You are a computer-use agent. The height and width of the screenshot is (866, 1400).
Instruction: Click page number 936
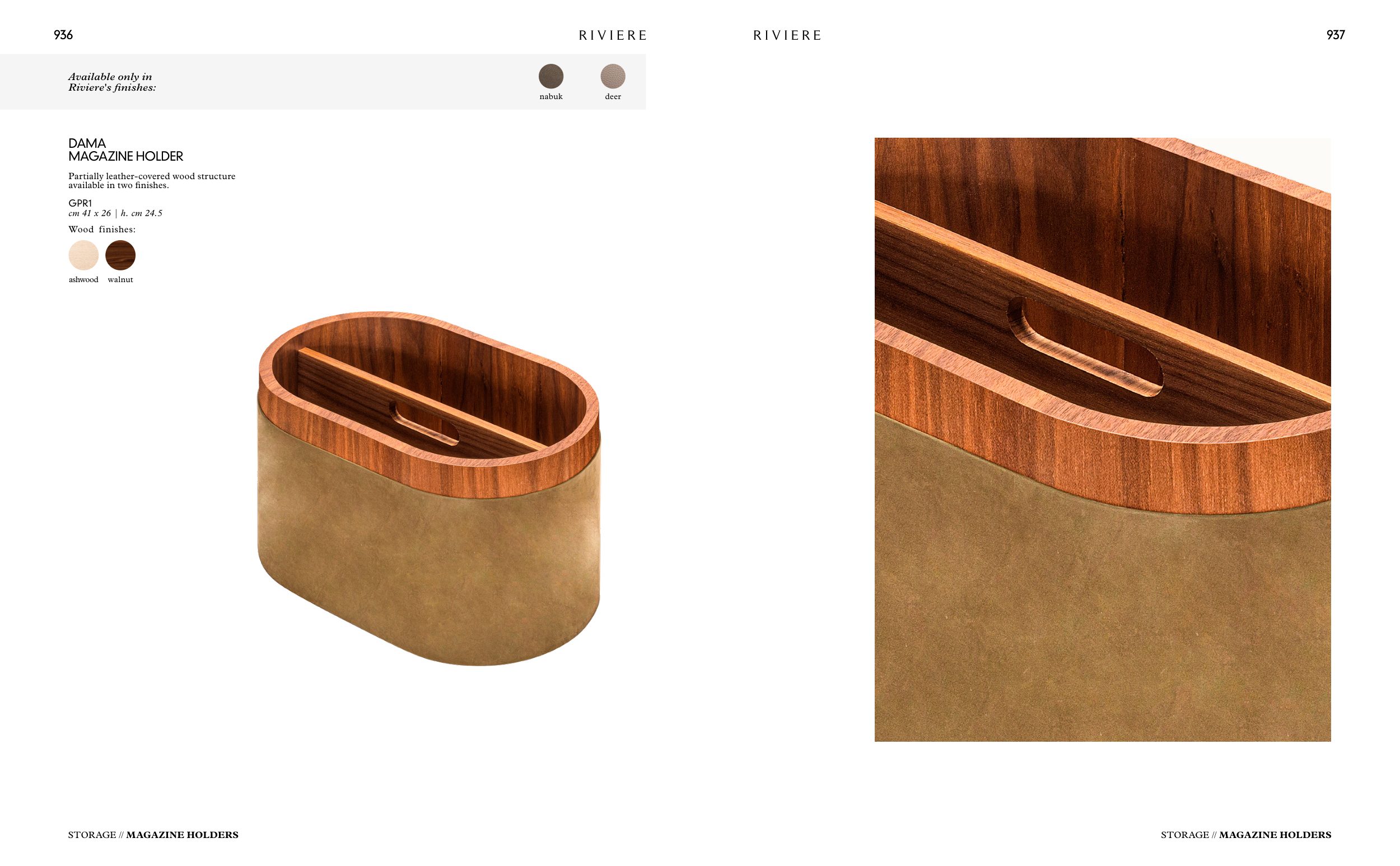(63, 35)
